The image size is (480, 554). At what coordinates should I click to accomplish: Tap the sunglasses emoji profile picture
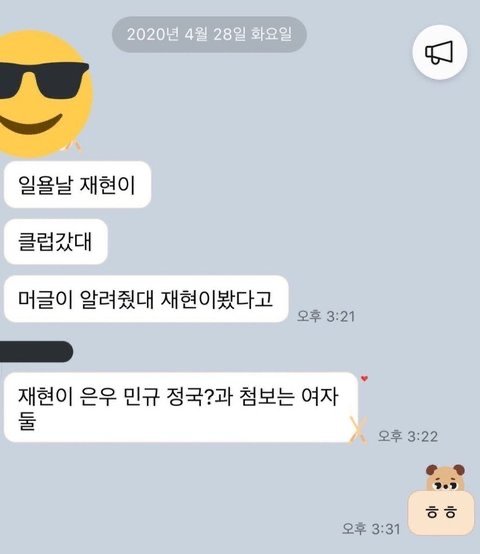[44, 94]
